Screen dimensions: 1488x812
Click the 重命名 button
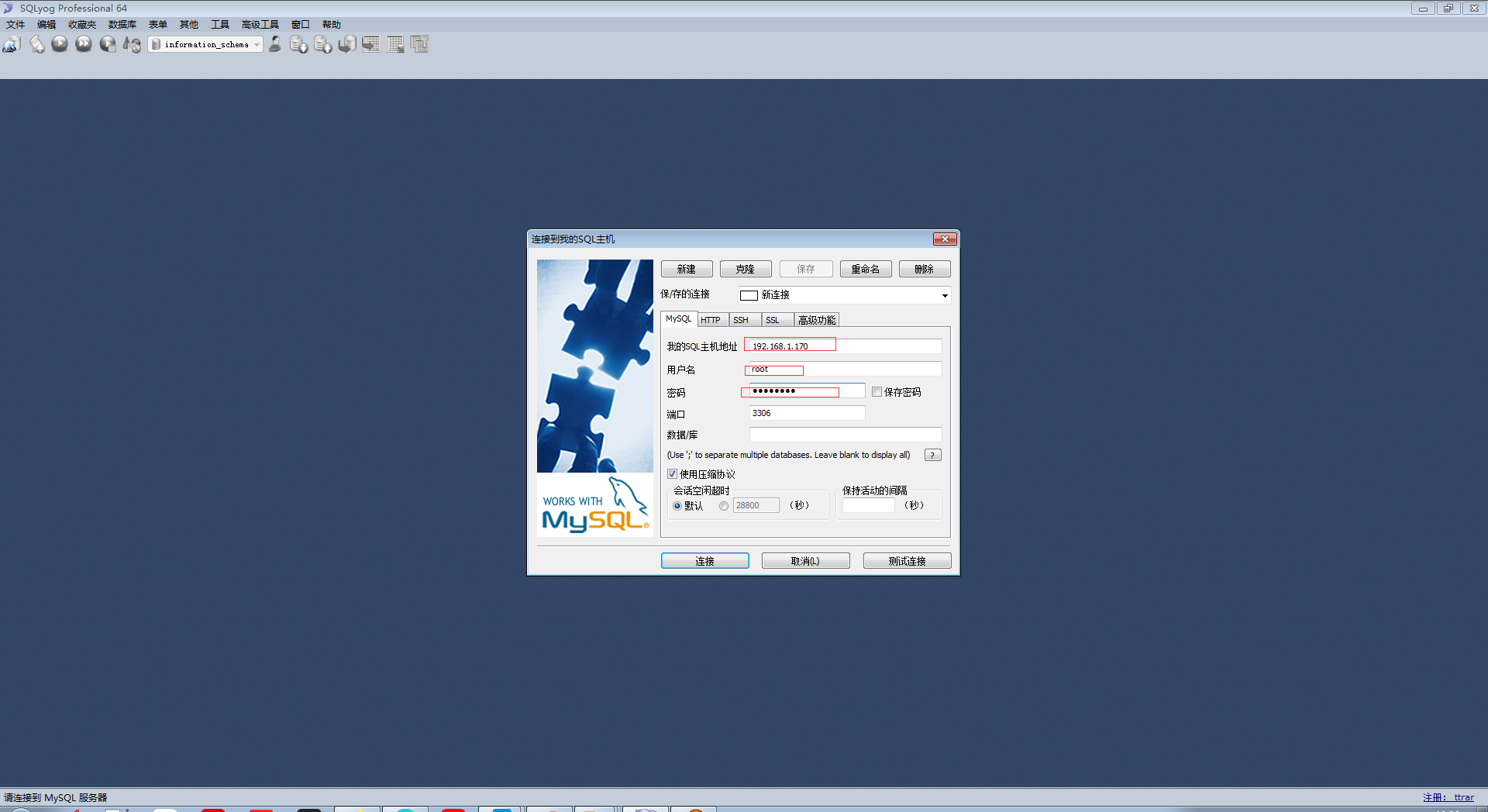coord(866,269)
